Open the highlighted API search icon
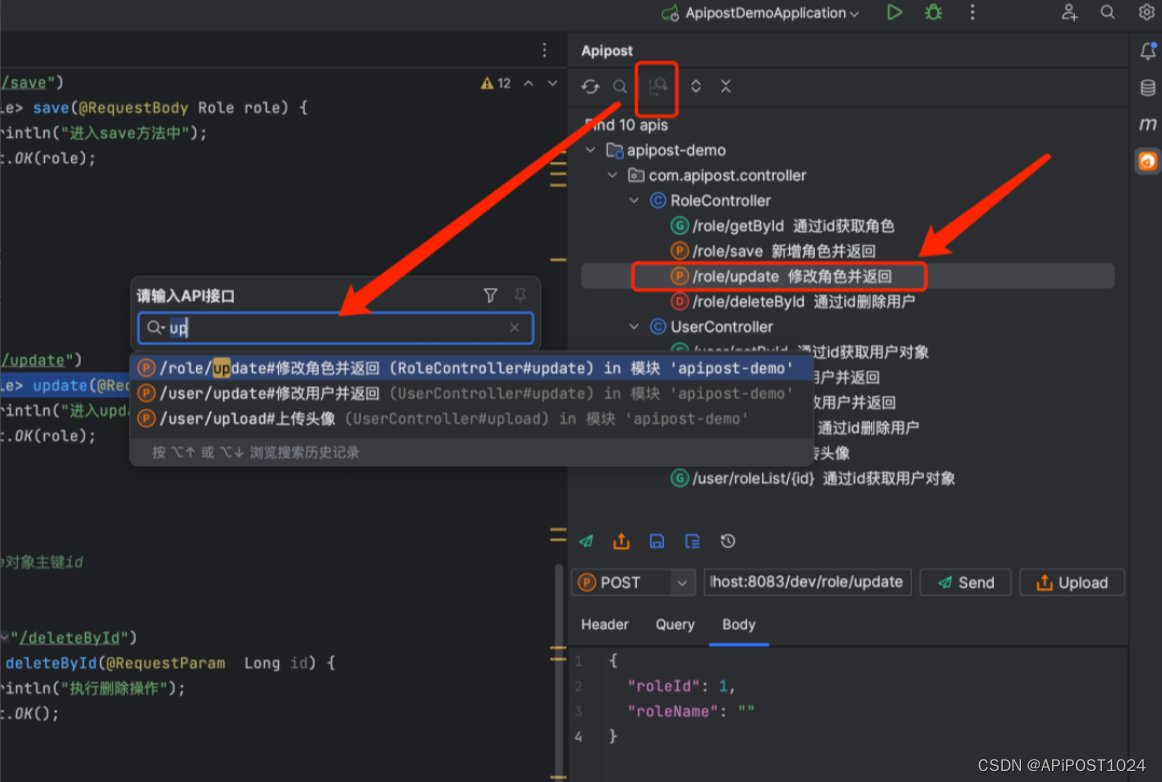Image resolution: width=1162 pixels, height=782 pixels. point(656,87)
